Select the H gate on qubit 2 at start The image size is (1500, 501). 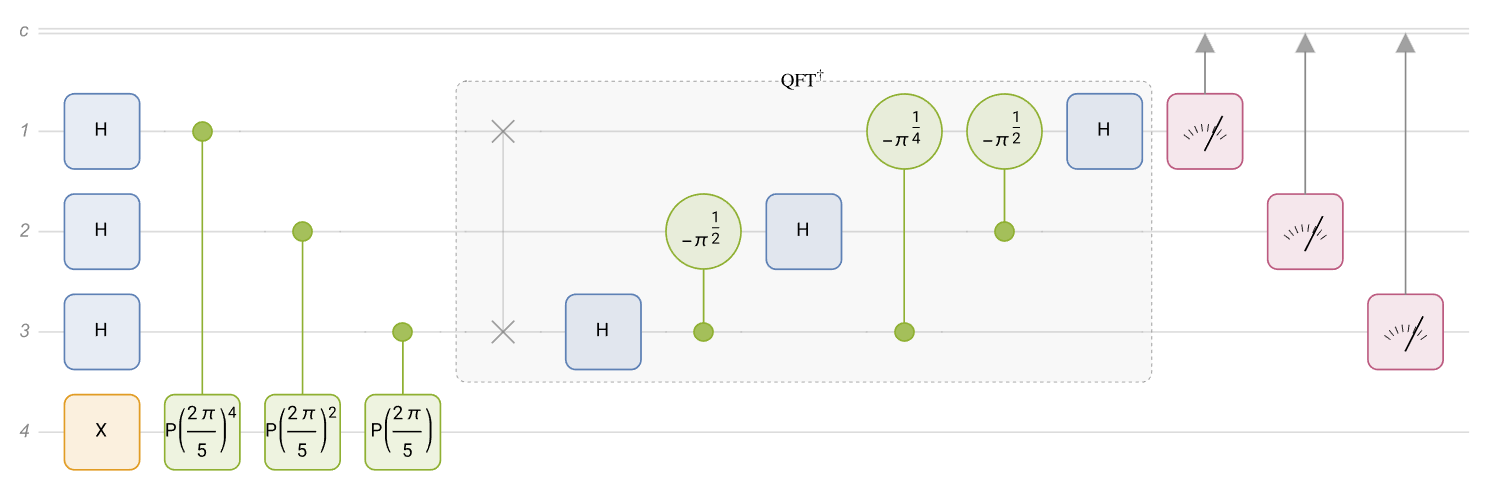[x=102, y=231]
